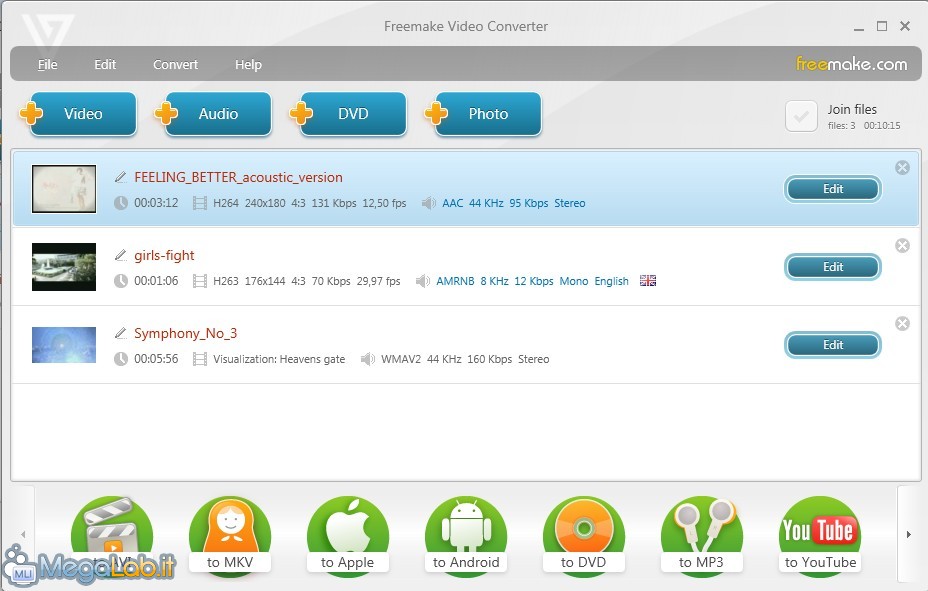928x591 pixels.
Task: Open the File menu
Action: point(47,64)
